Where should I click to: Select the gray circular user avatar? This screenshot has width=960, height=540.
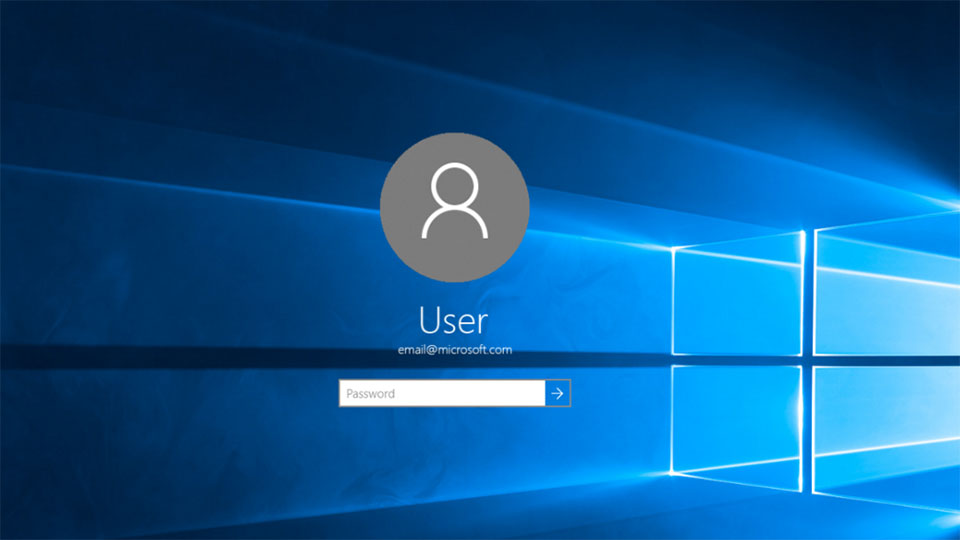(x=454, y=207)
